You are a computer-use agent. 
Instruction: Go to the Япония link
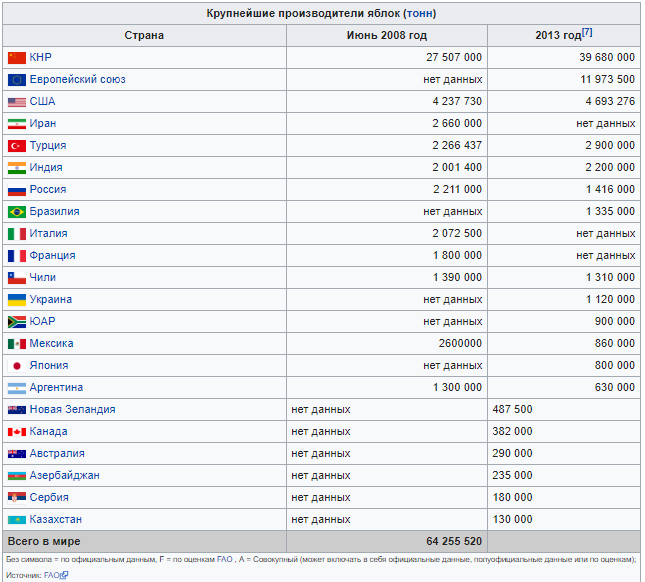pyautogui.click(x=49, y=366)
